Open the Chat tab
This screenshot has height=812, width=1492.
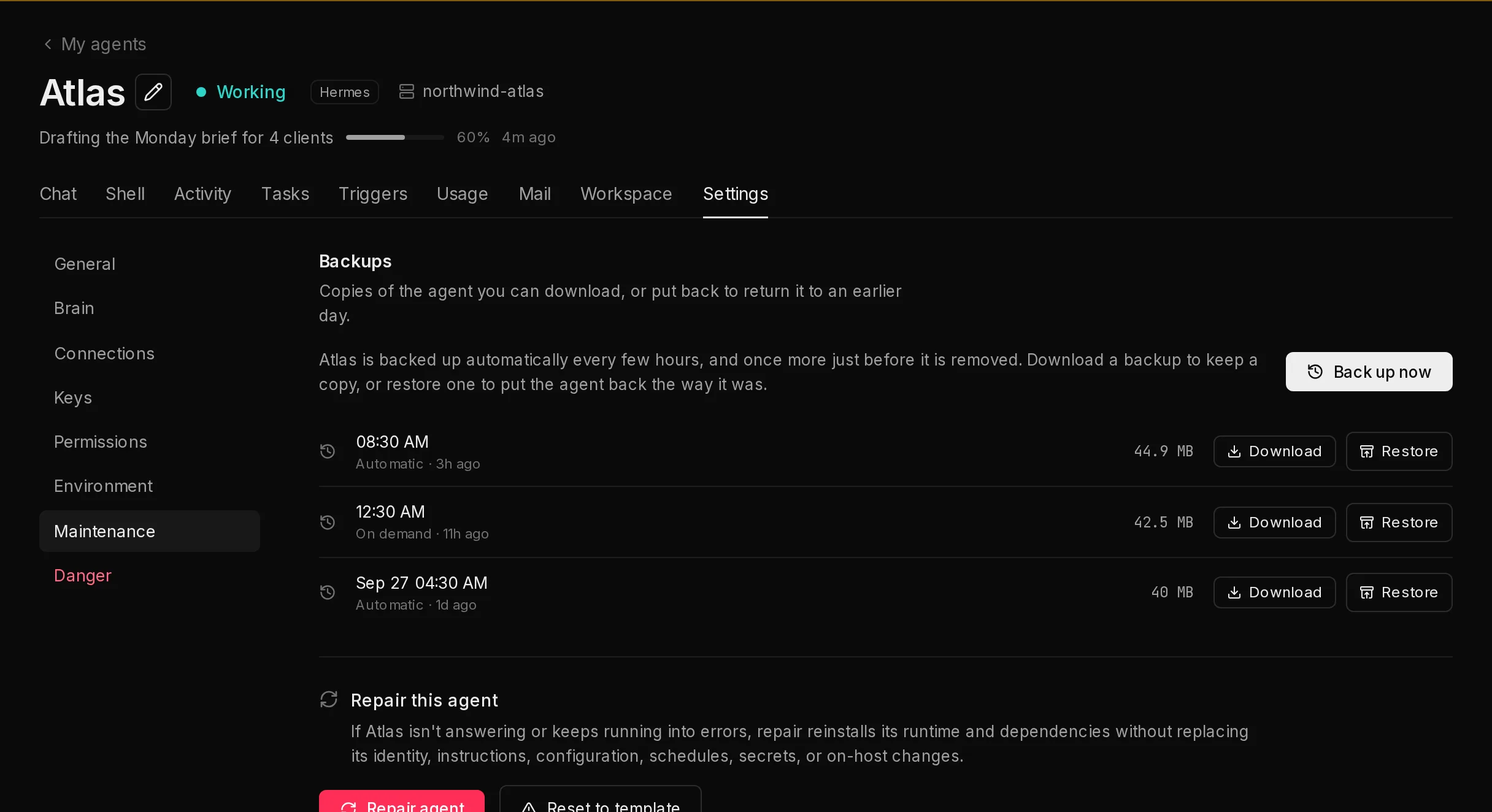(58, 194)
